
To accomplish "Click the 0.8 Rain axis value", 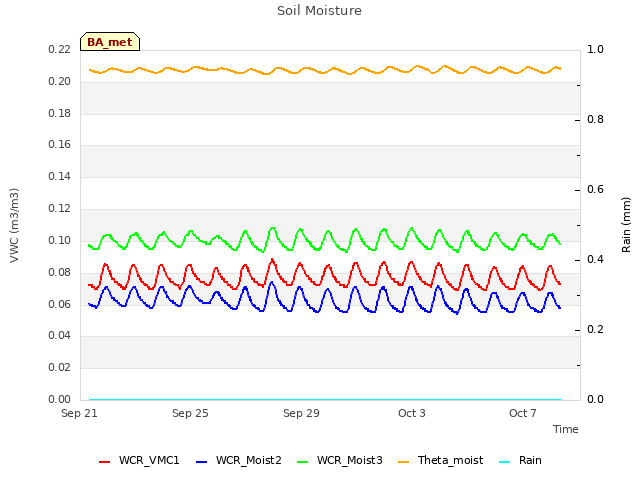I will [595, 120].
